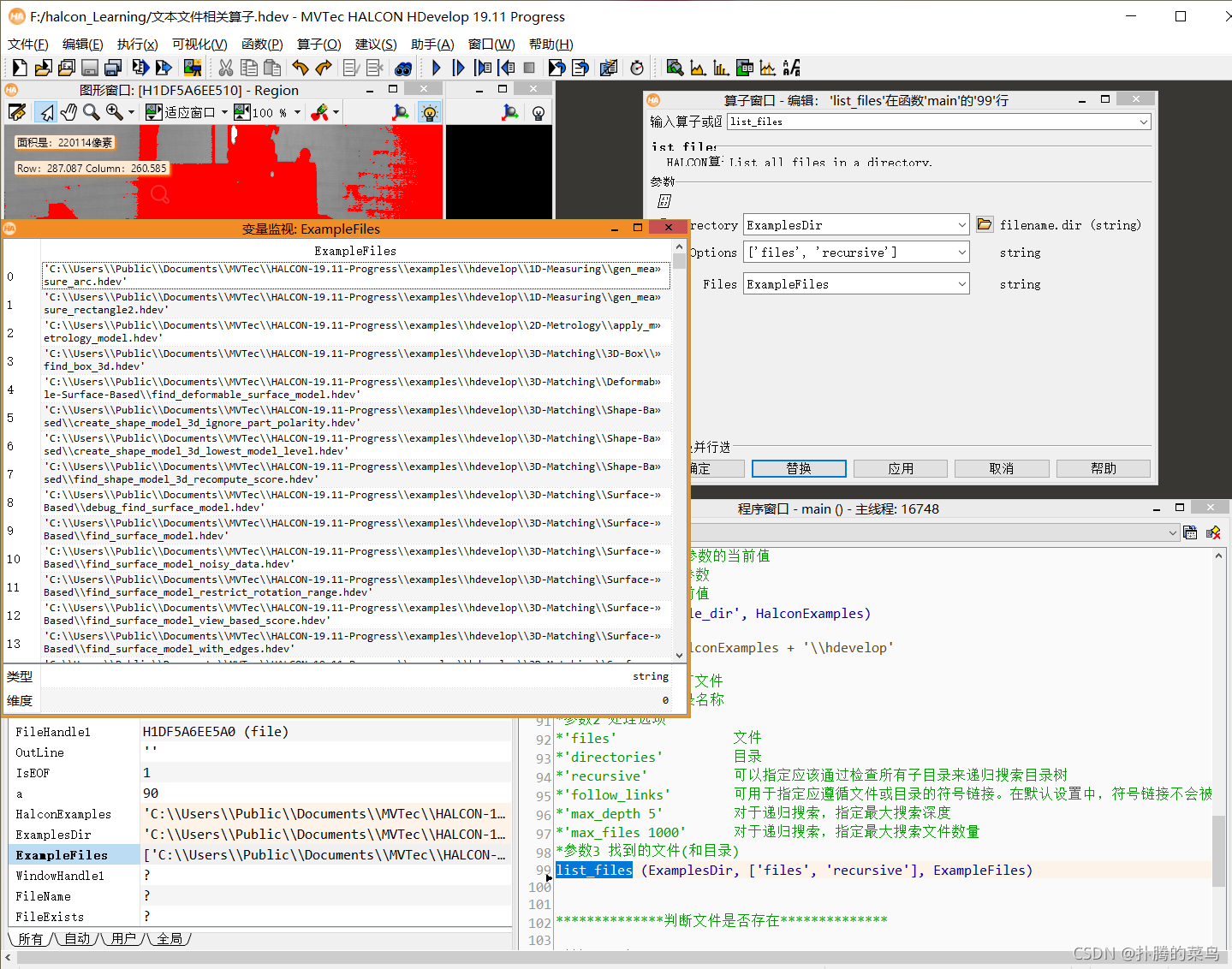Image resolution: width=1232 pixels, height=969 pixels.
Task: Select the pointer tool in graphics window
Action: click(46, 112)
